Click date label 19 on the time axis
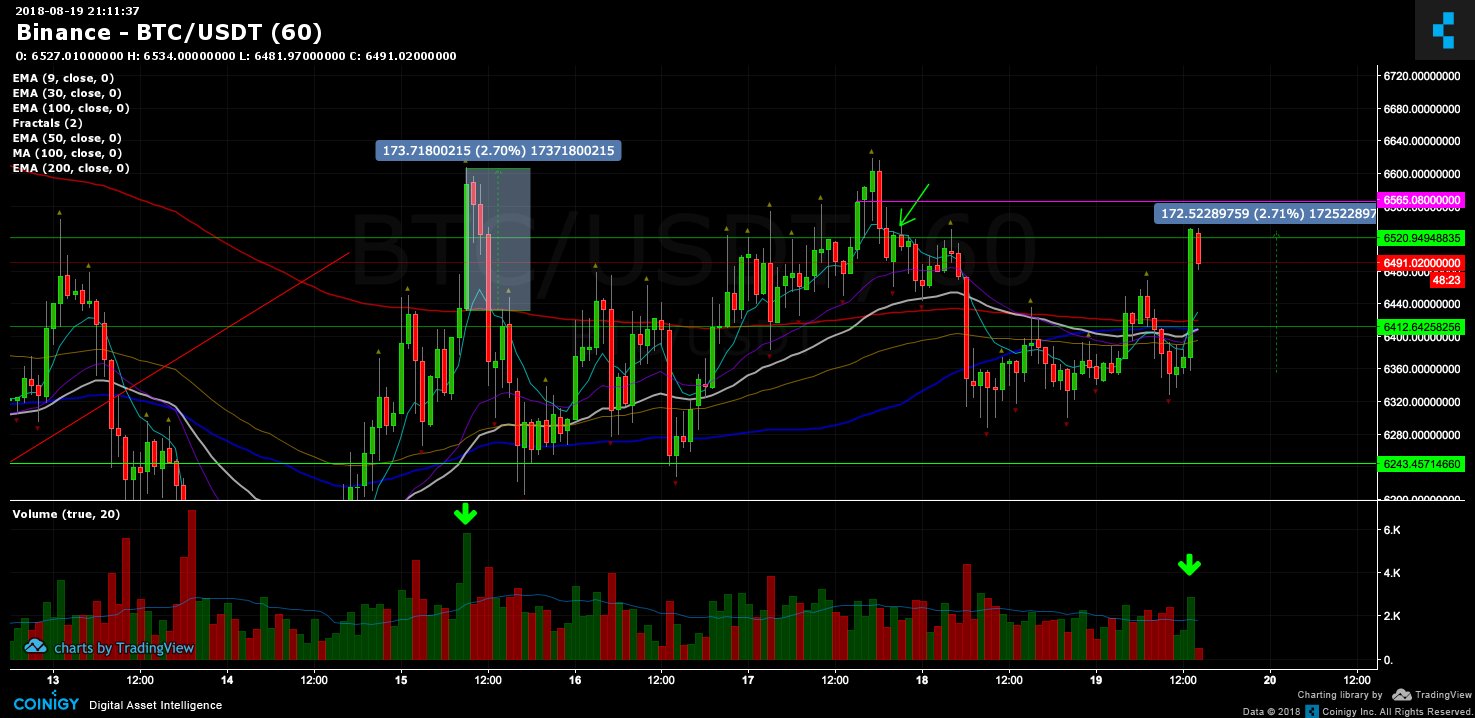The image size is (1475, 718). [x=1096, y=679]
